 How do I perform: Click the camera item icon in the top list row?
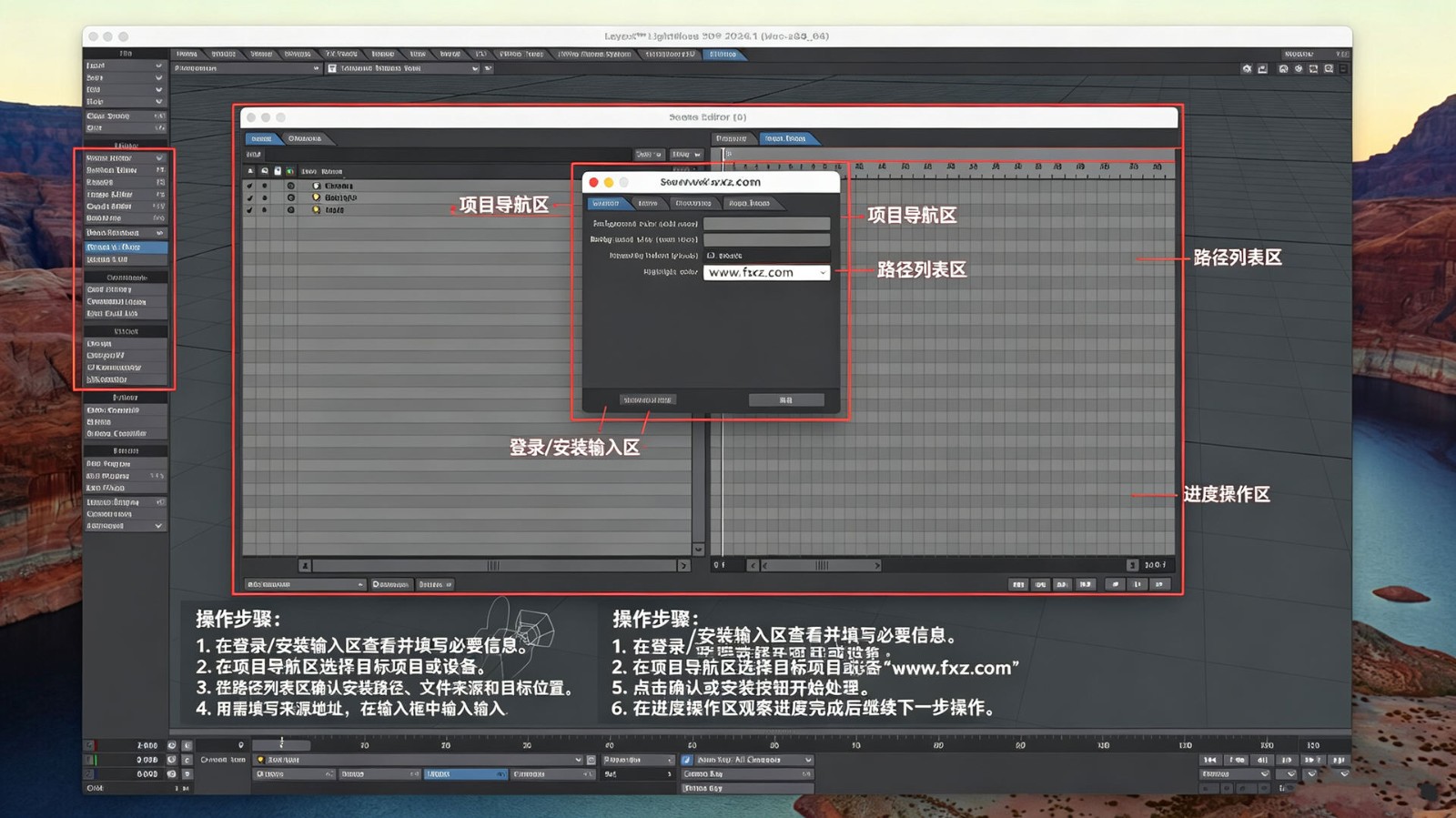(x=317, y=186)
